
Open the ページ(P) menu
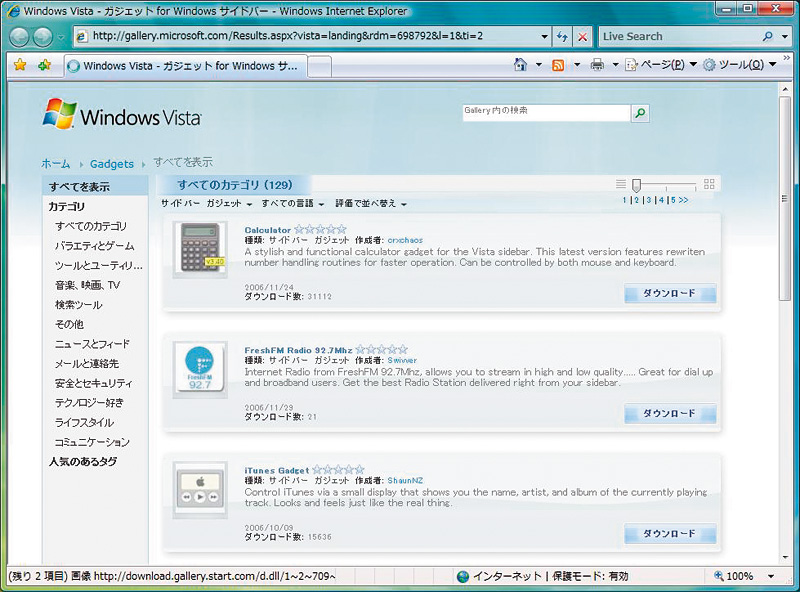click(x=655, y=65)
